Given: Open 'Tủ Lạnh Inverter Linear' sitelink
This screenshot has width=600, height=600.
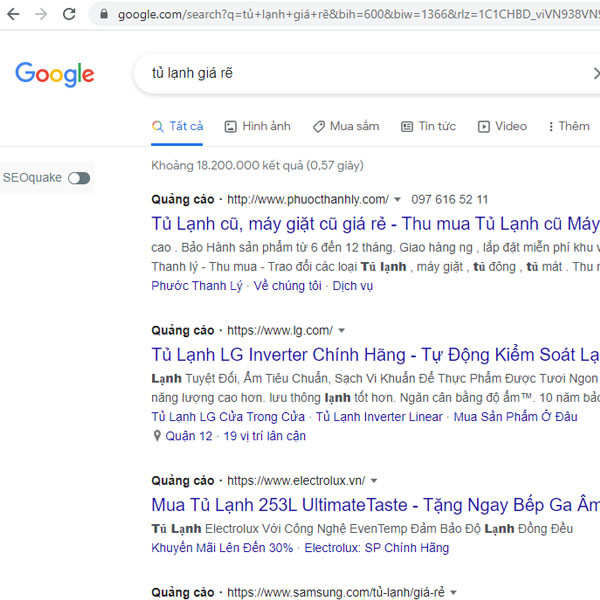Looking at the screenshot, I should click(x=379, y=417).
